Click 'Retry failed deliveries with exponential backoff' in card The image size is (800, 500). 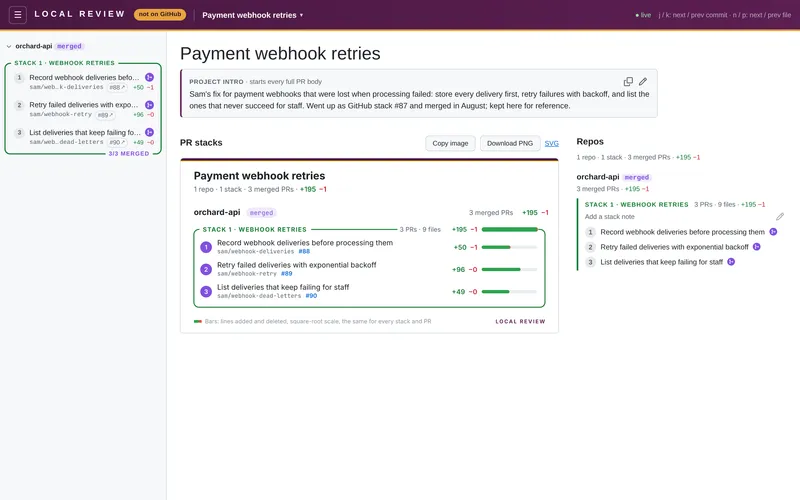point(296,265)
